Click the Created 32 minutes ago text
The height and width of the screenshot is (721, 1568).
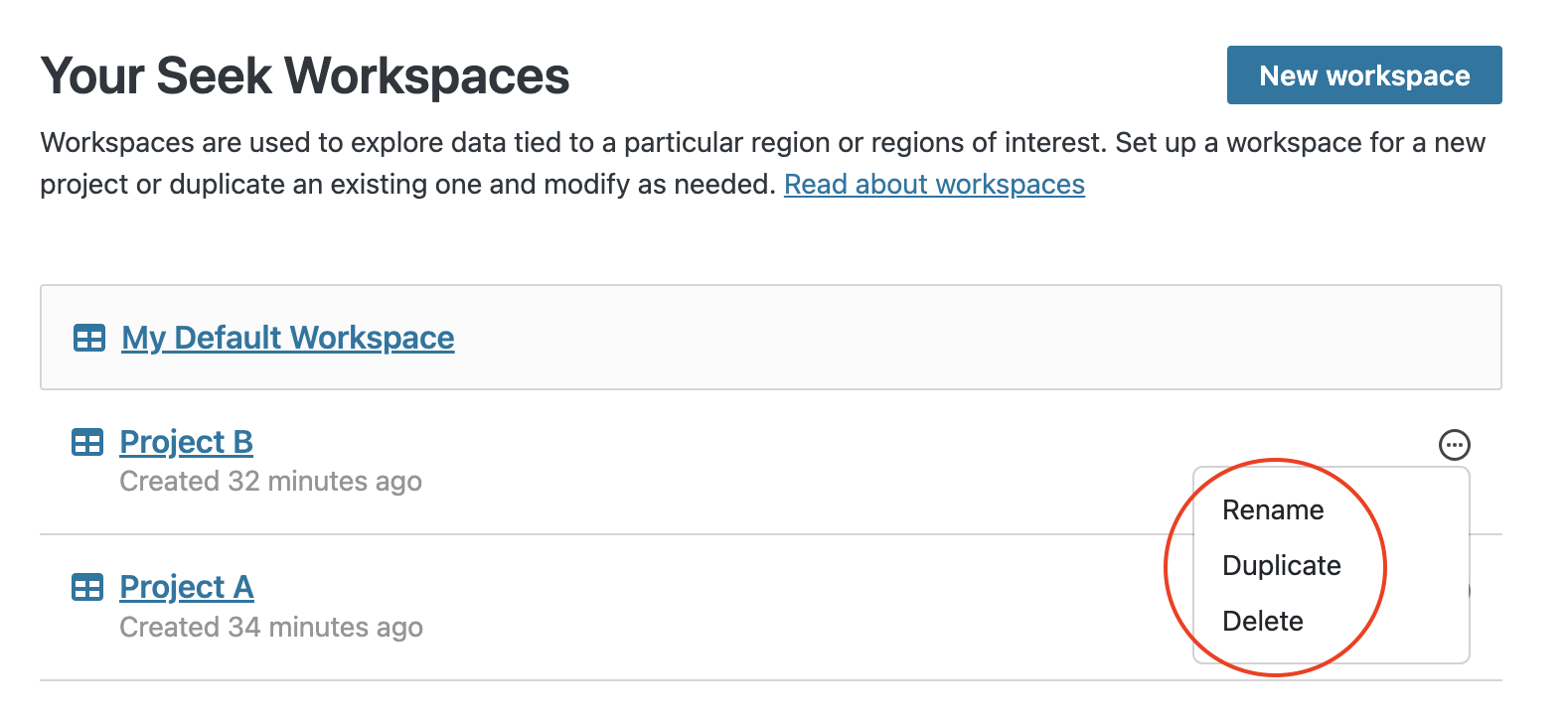[x=270, y=482]
